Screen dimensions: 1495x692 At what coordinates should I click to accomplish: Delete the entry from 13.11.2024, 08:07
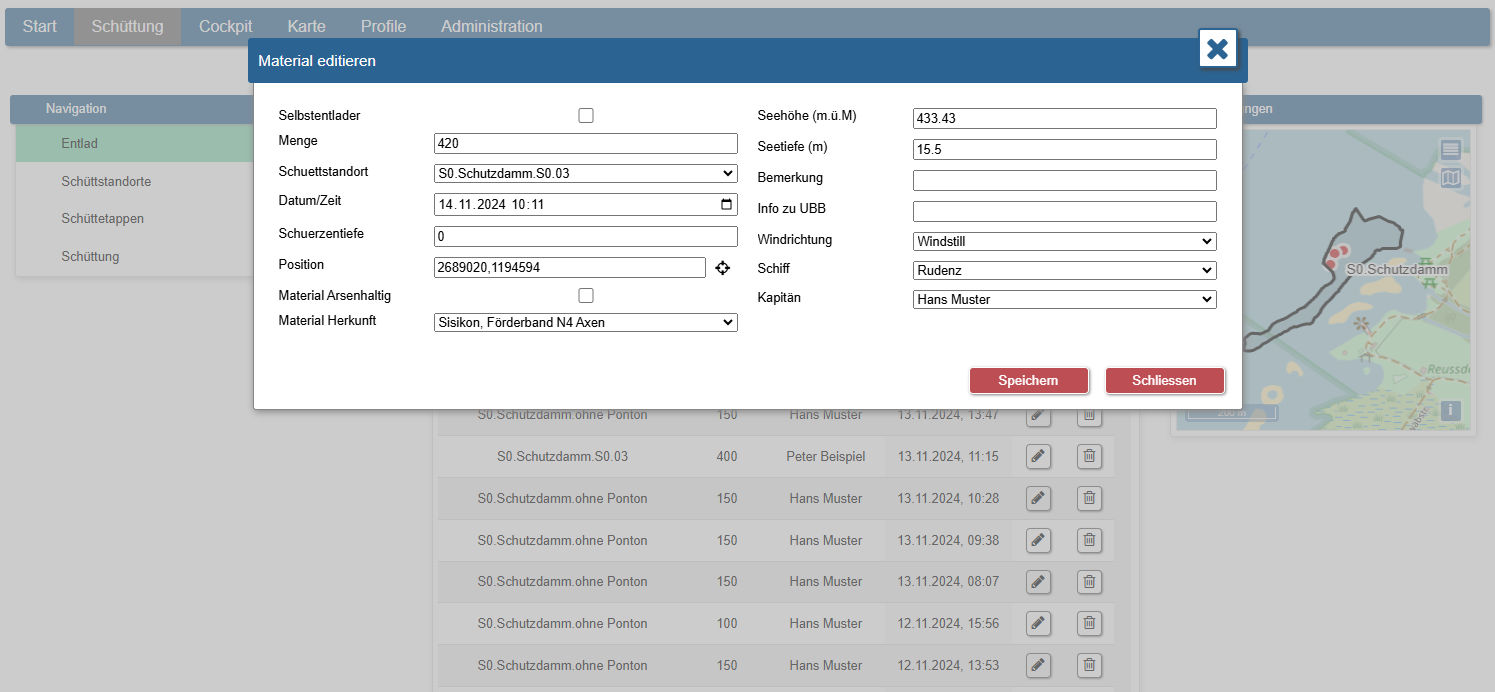(1089, 581)
